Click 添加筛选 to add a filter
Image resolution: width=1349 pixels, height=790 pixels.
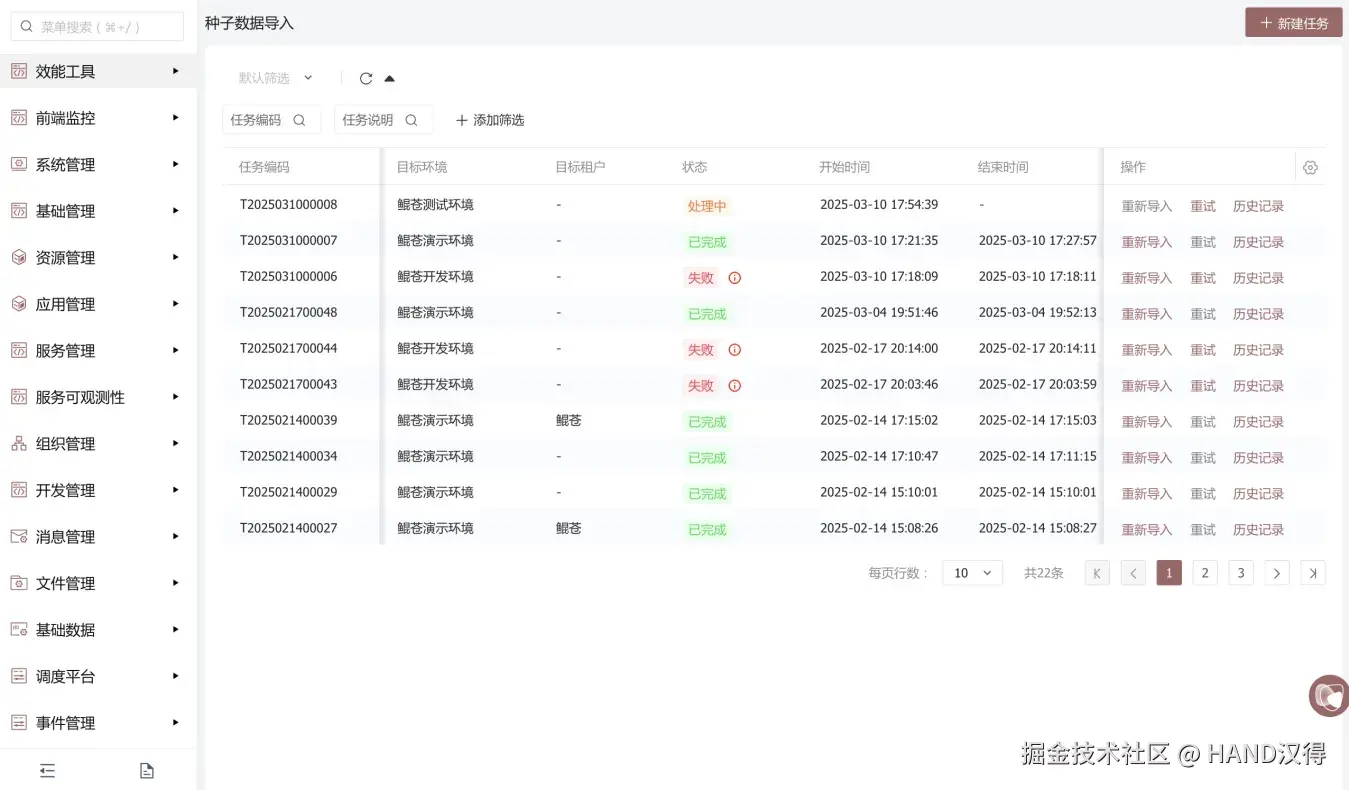coord(490,120)
